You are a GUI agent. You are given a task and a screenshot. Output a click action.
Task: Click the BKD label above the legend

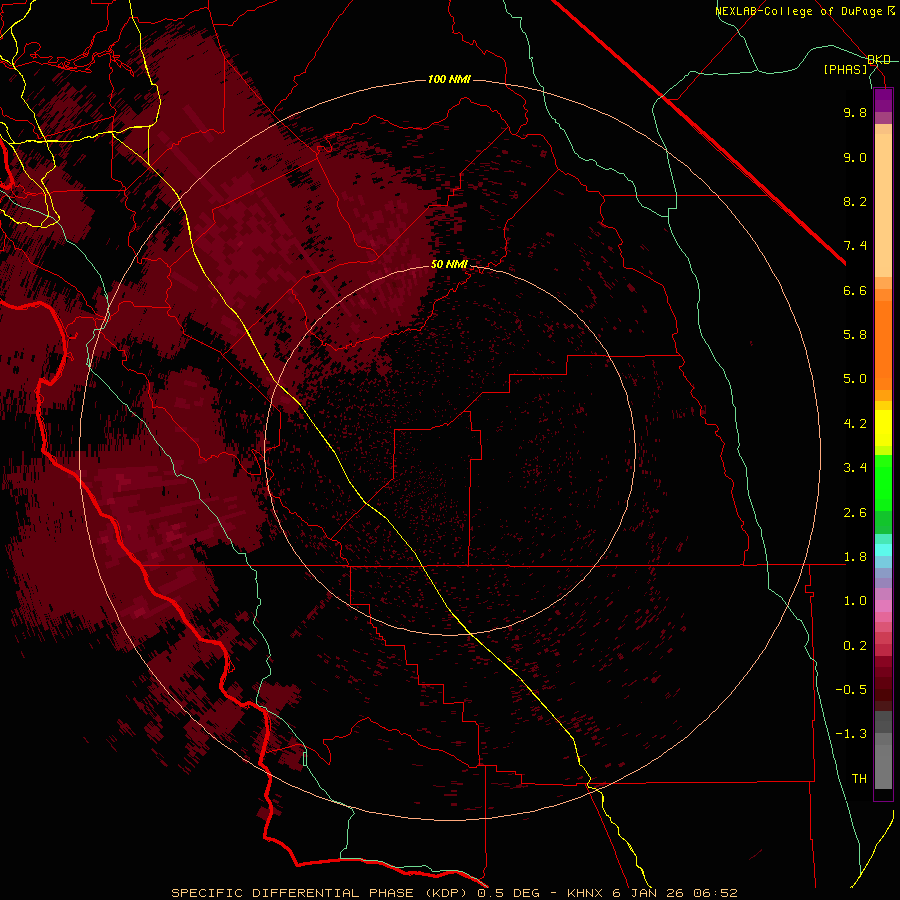(x=879, y=60)
